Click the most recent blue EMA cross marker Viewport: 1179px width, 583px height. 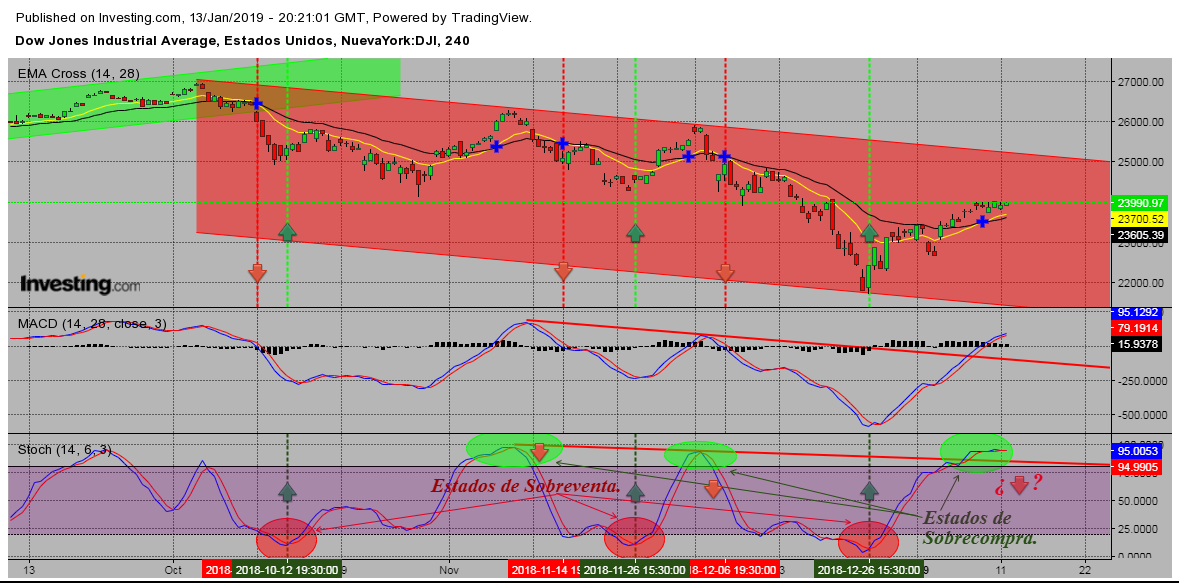pyautogui.click(x=982, y=220)
